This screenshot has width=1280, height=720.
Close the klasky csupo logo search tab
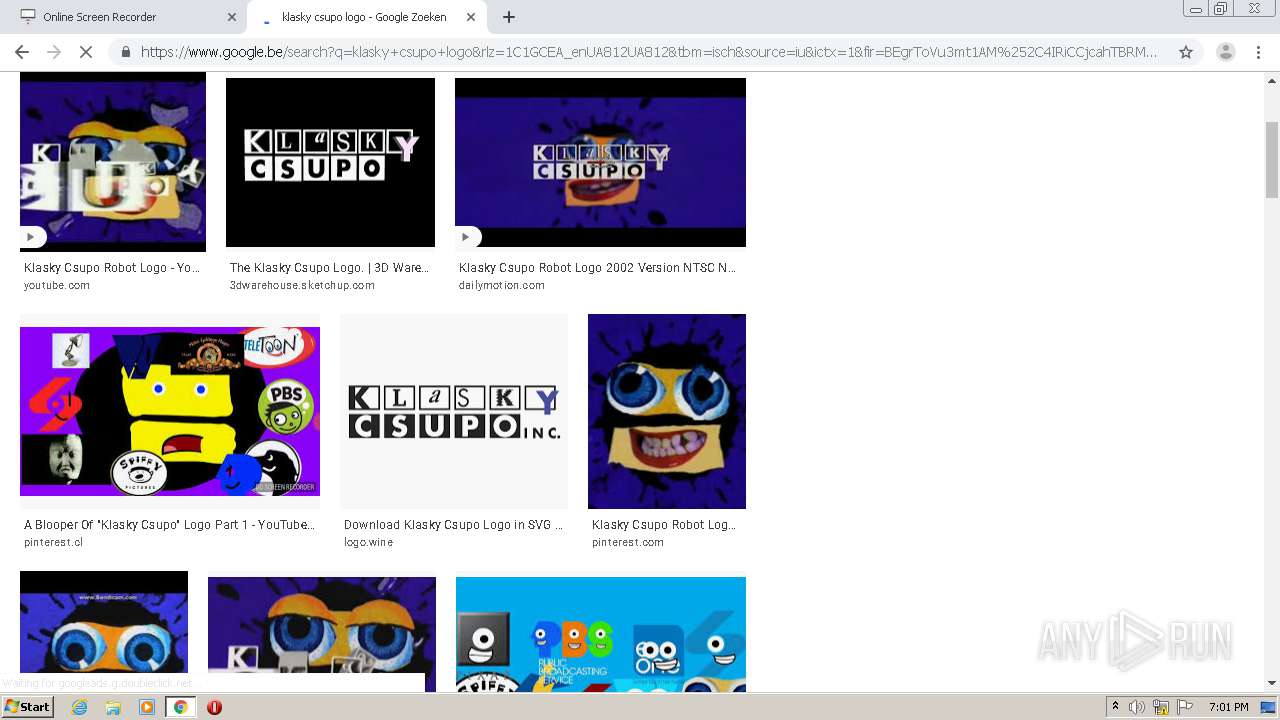point(471,17)
